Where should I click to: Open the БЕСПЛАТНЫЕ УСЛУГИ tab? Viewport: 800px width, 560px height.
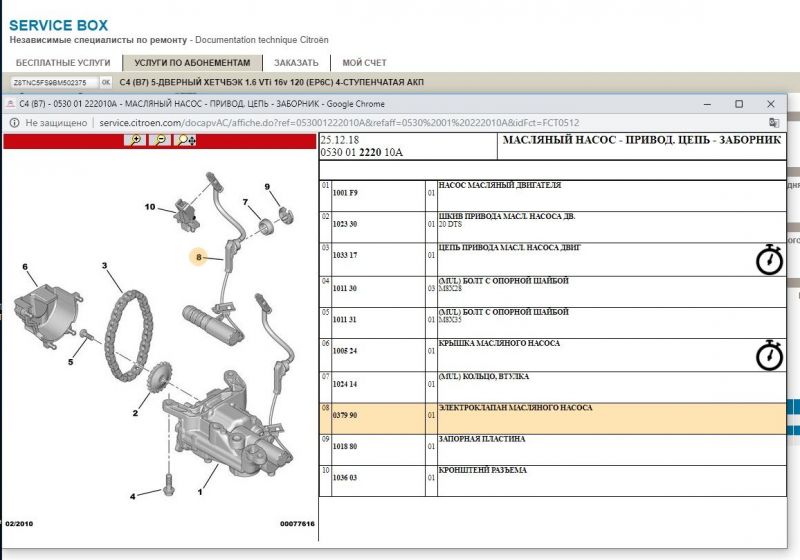click(63, 62)
